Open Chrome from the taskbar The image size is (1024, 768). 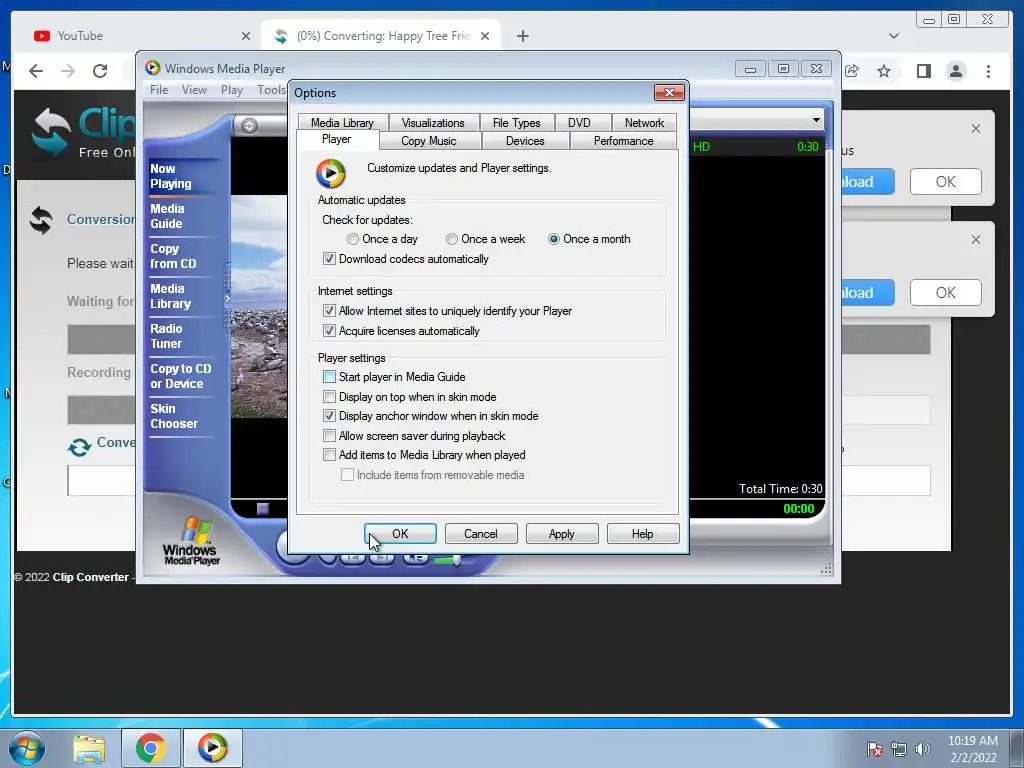(150, 748)
